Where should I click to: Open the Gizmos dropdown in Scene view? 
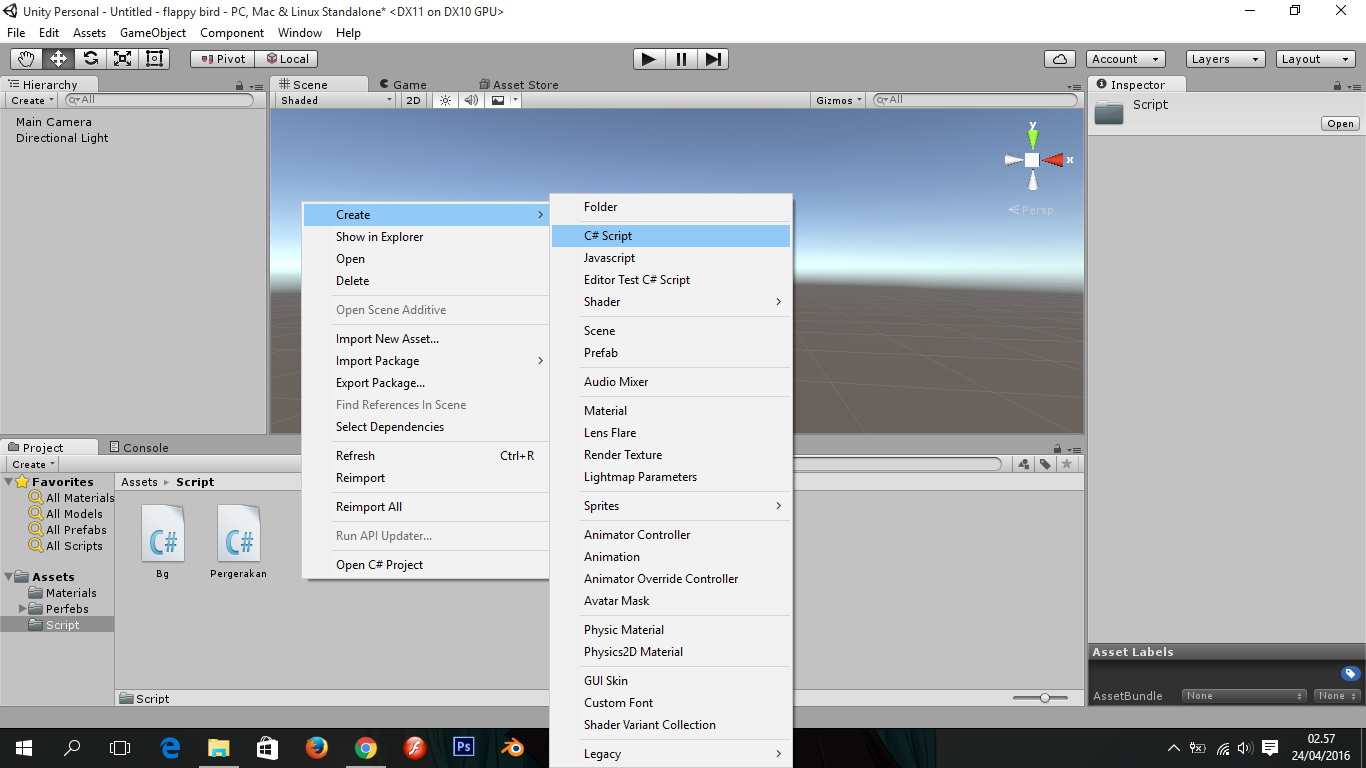pos(839,100)
